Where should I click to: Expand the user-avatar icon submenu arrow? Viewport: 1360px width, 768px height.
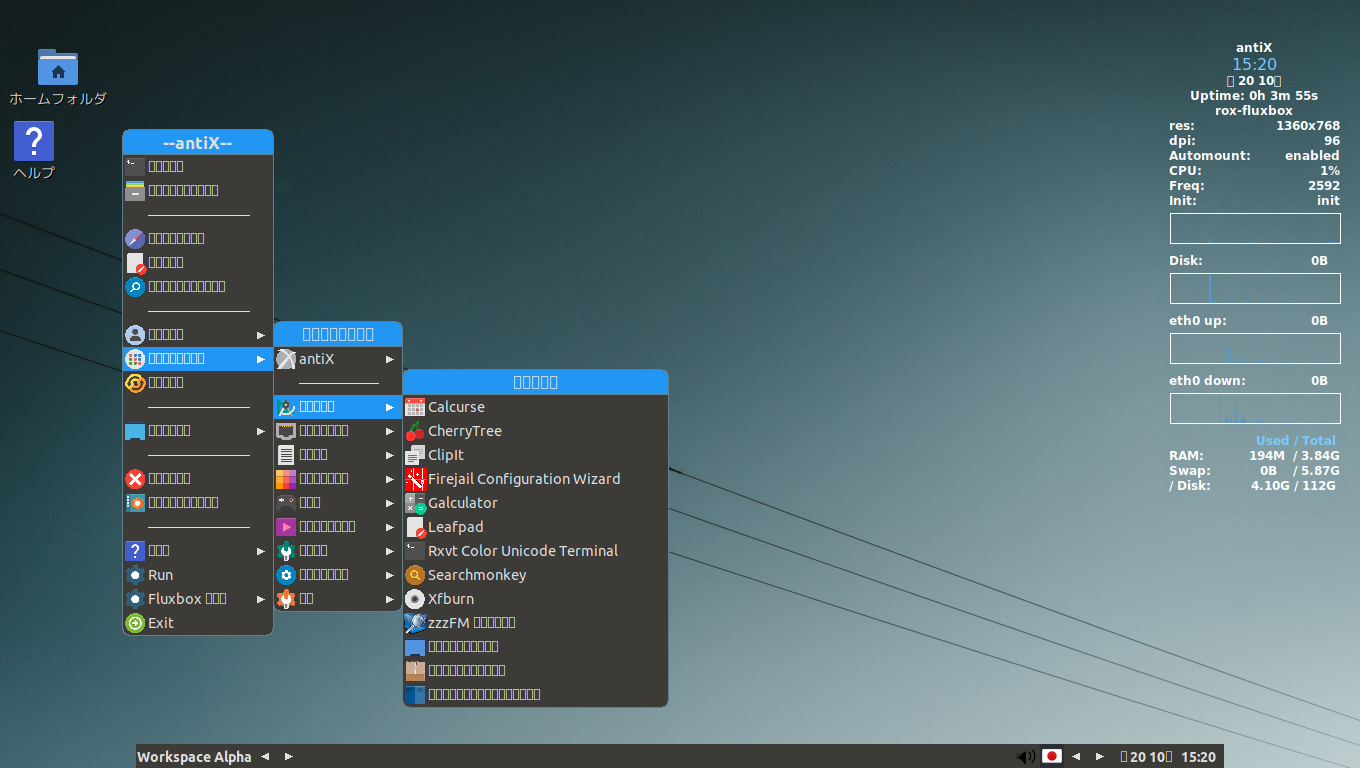tap(261, 335)
